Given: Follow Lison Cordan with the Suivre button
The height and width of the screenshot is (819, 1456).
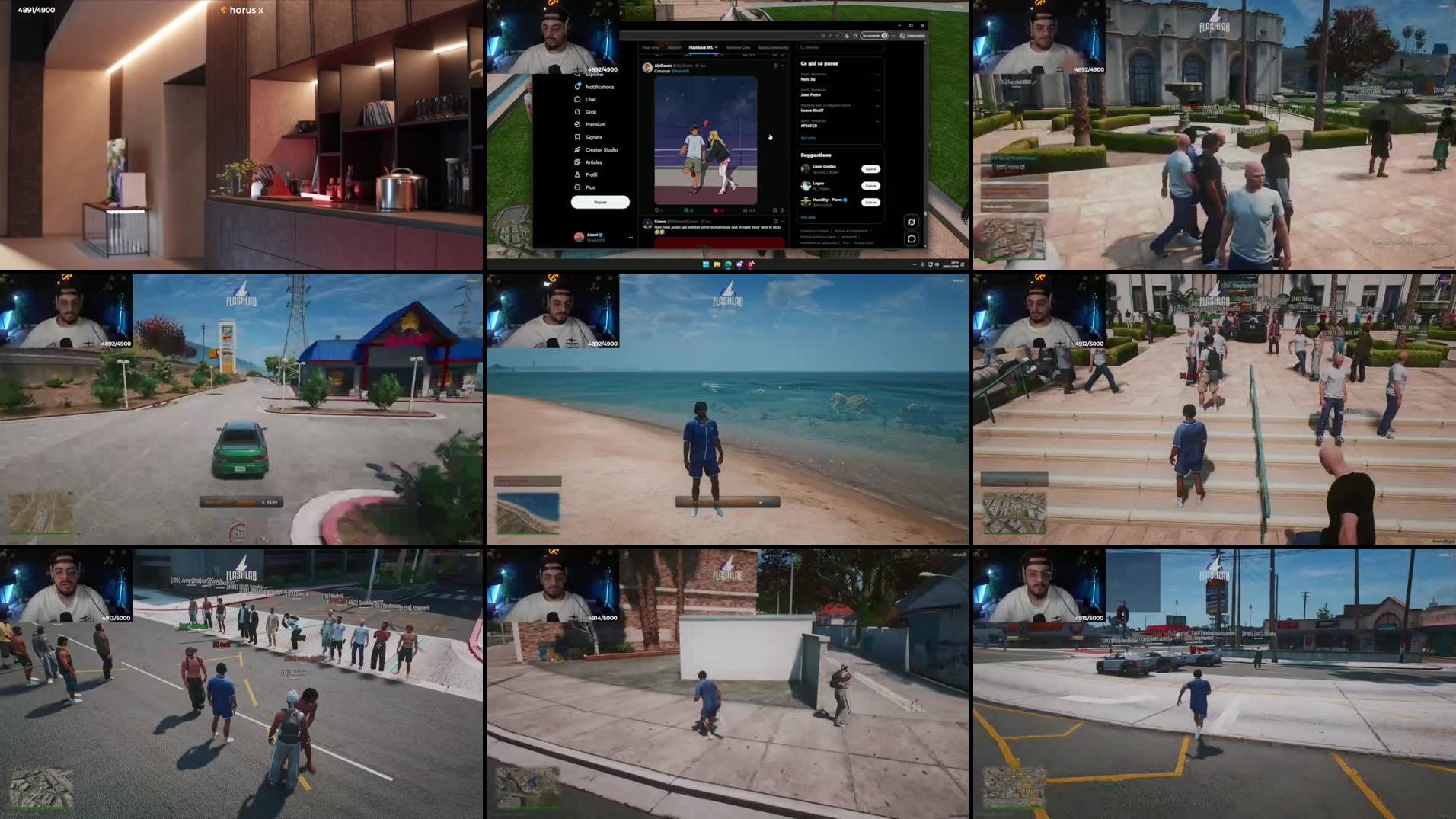Looking at the screenshot, I should click(x=871, y=169).
